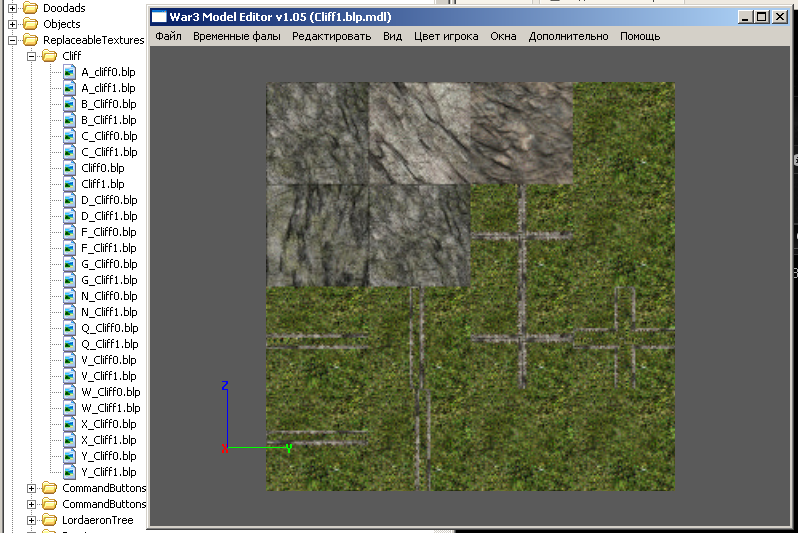The width and height of the screenshot is (798, 533).
Task: Select the W_Cliff0.blp file name
Action: coord(111,392)
